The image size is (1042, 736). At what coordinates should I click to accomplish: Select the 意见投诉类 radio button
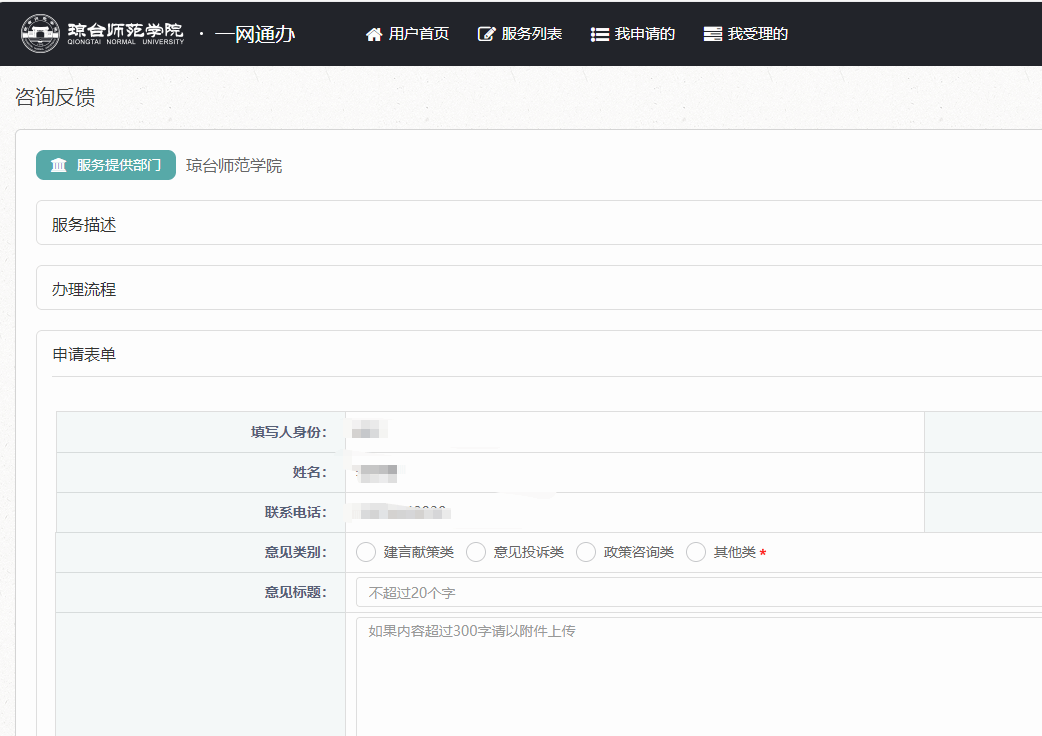pyautogui.click(x=476, y=552)
